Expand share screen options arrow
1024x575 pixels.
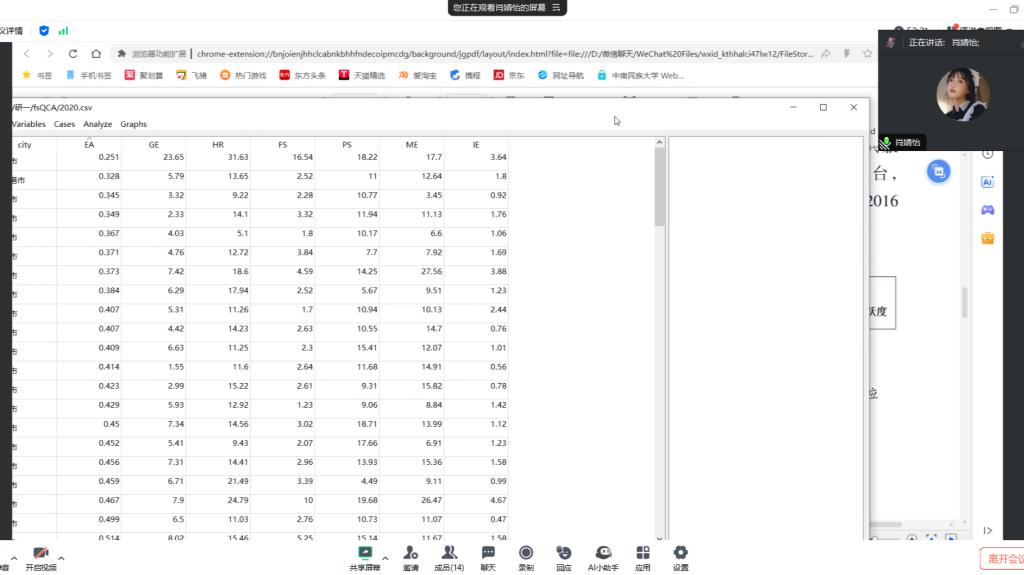pos(385,558)
